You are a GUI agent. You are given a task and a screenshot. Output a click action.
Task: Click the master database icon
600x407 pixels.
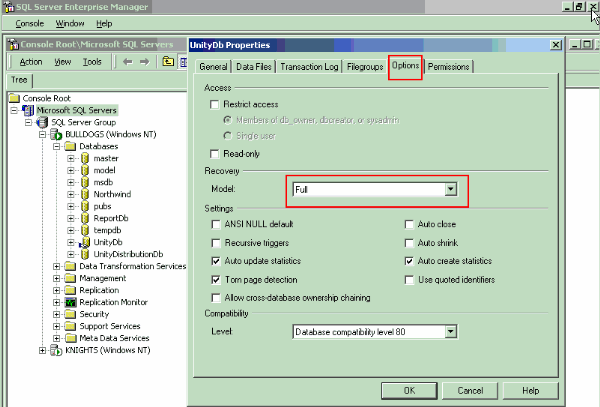tap(85, 158)
